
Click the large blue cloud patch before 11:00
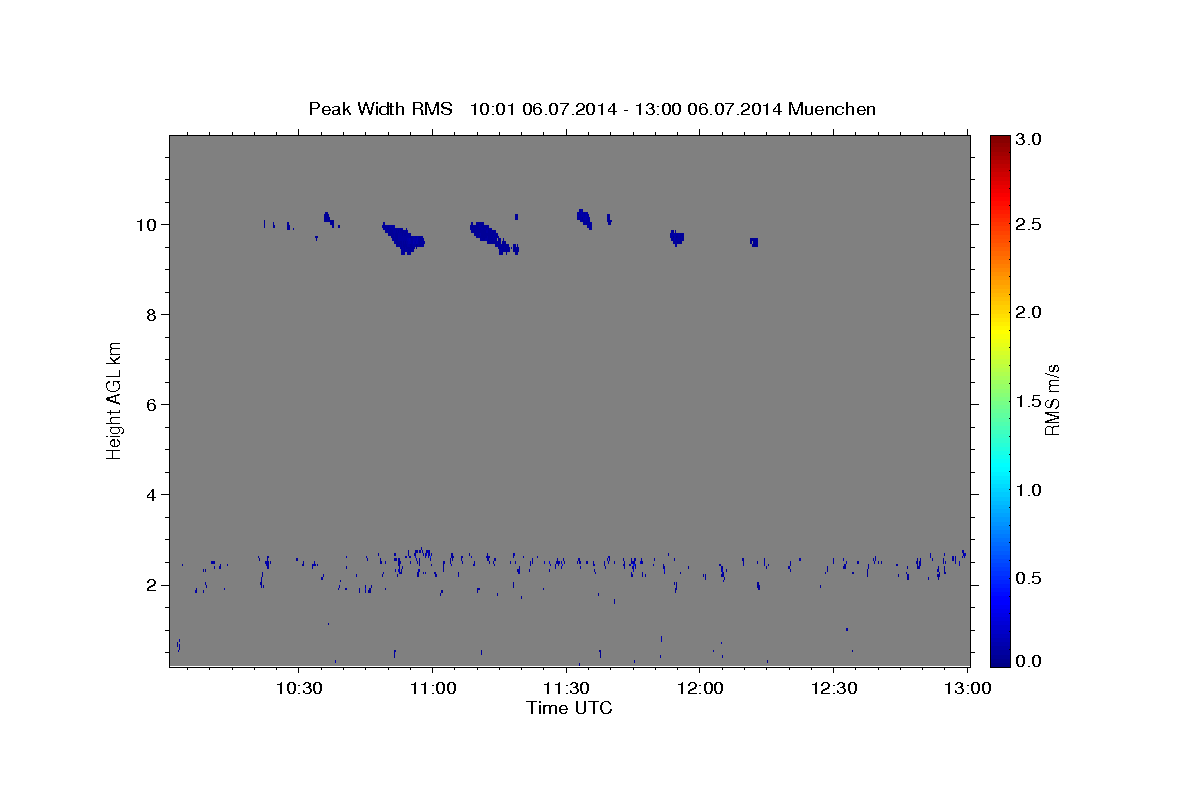click(404, 238)
